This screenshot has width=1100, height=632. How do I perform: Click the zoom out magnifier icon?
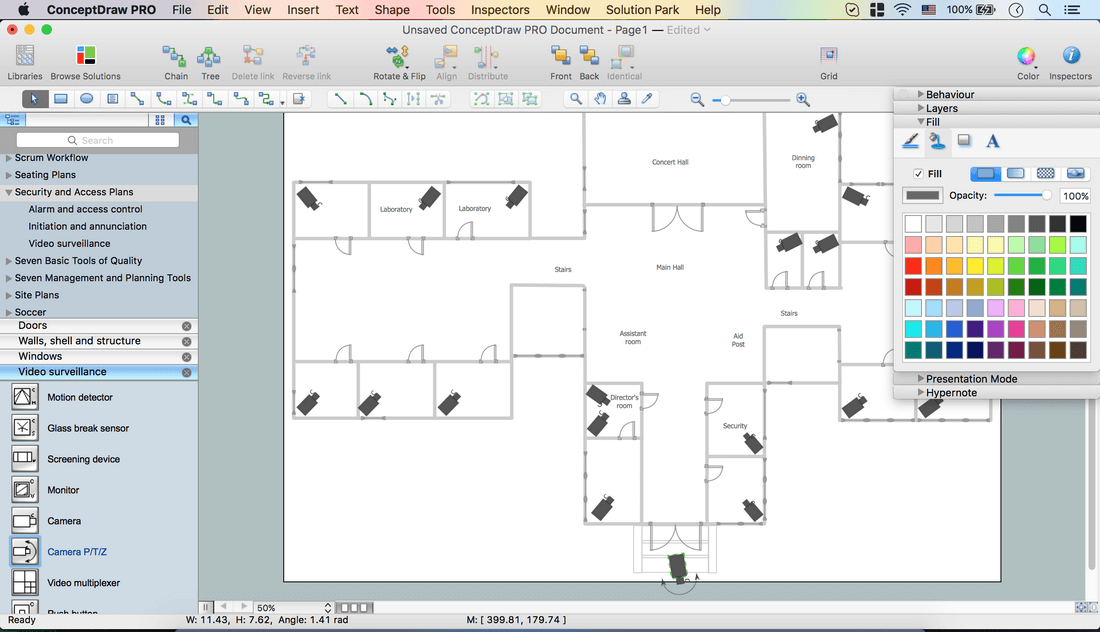tap(697, 100)
